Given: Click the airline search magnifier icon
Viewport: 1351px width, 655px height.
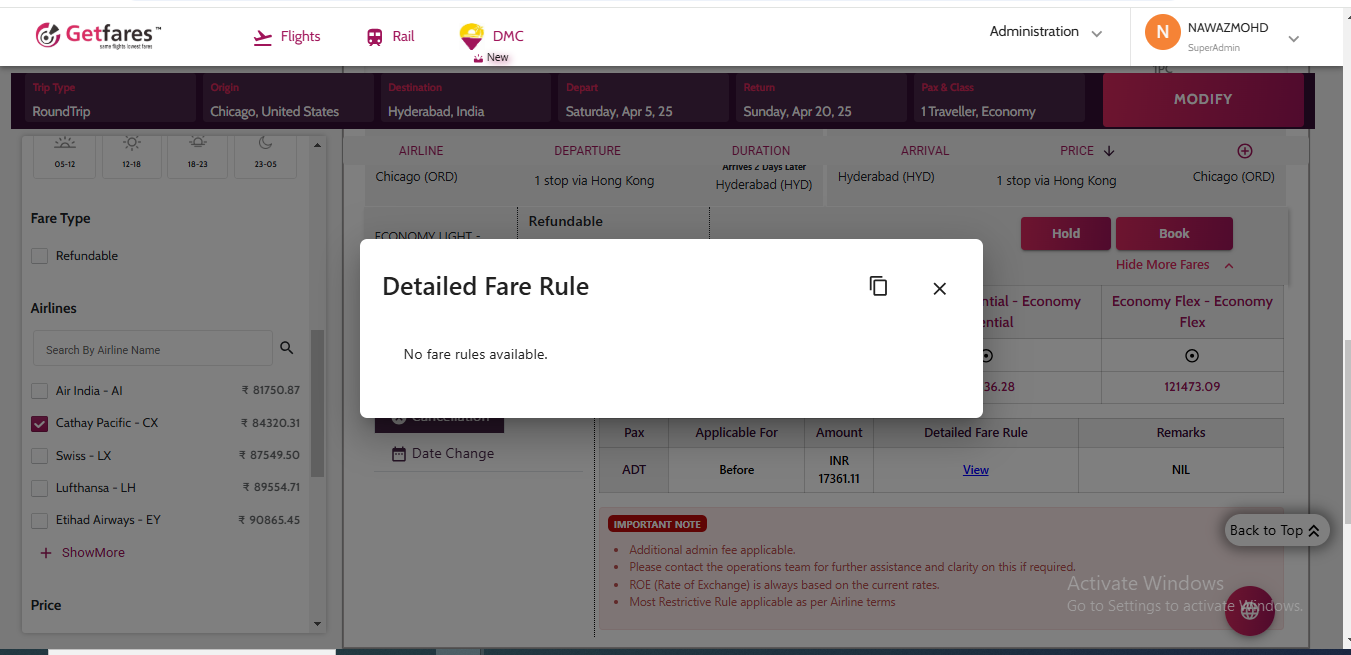Looking at the screenshot, I should coord(287,348).
